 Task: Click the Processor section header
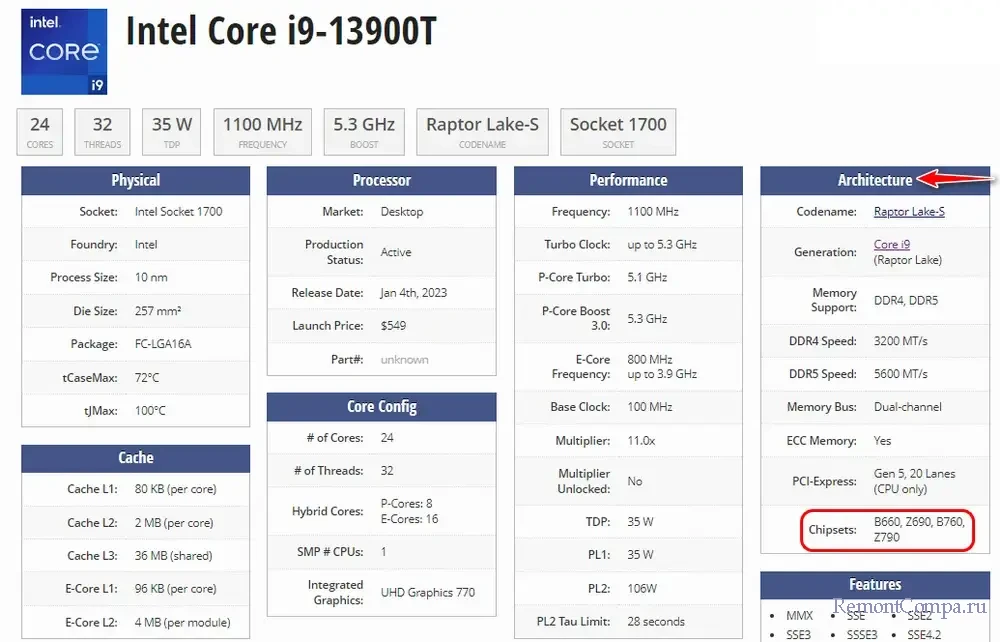point(381,181)
